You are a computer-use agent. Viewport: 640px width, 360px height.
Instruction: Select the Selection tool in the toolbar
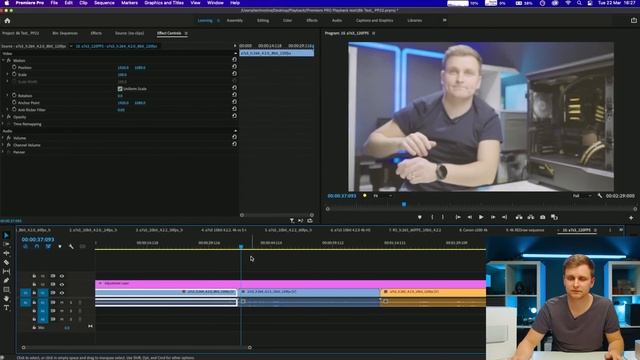click(6, 236)
